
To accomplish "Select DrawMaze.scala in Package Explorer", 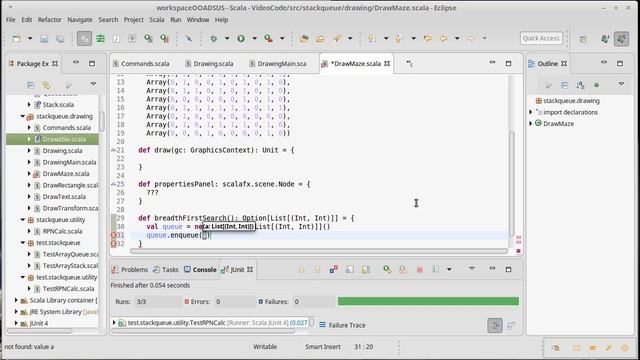I will 66,173.
